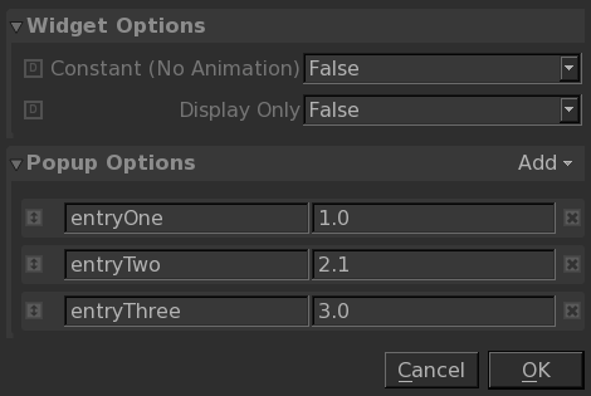Open the Add menu in Popup Options

click(545, 163)
